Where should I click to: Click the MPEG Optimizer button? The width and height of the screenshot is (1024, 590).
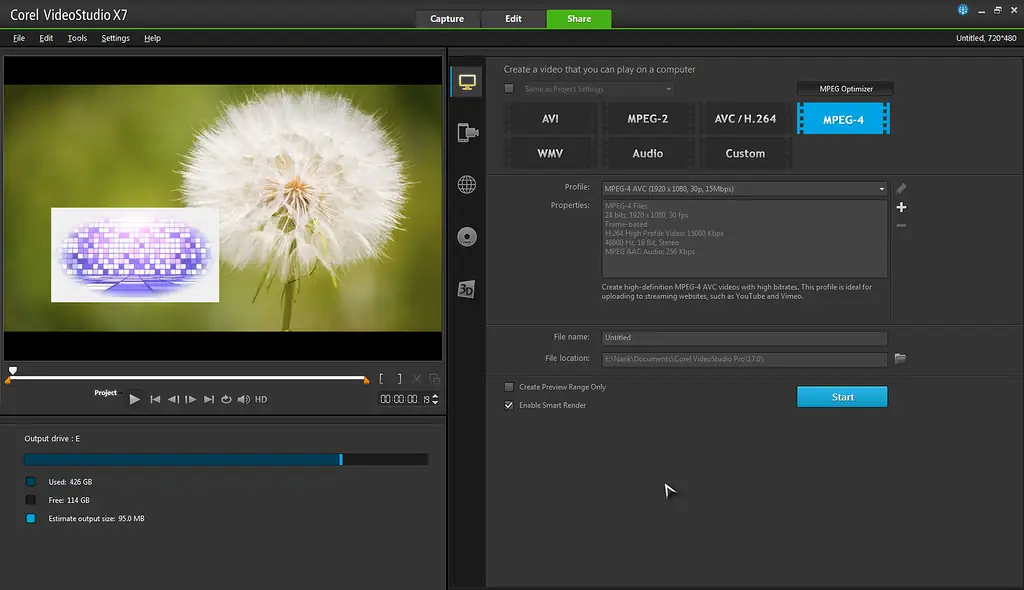point(844,88)
